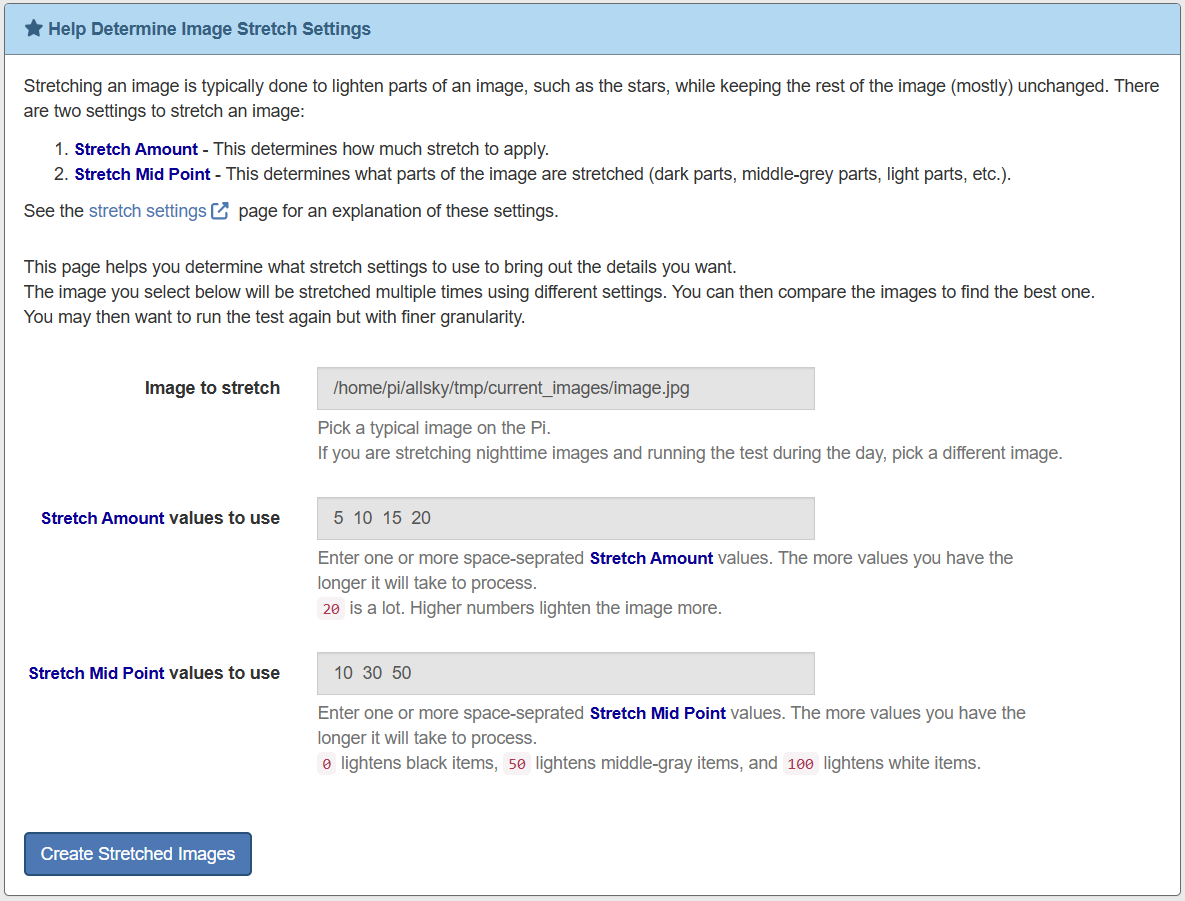This screenshot has width=1185, height=901.
Task: Click the bold Stretch Mid Point in the help text
Action: click(657, 713)
